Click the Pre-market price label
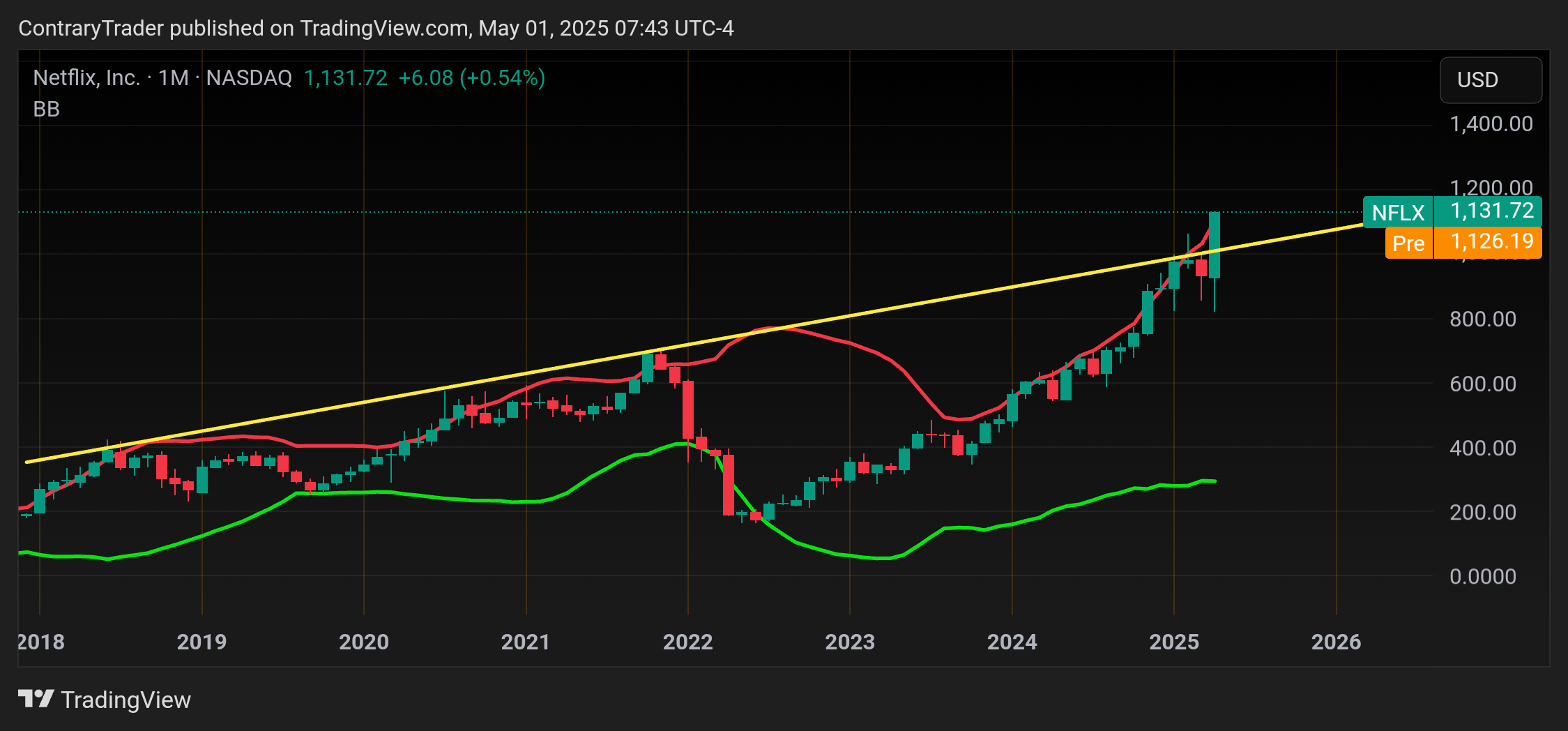Image resolution: width=1568 pixels, height=731 pixels. 1408,243
